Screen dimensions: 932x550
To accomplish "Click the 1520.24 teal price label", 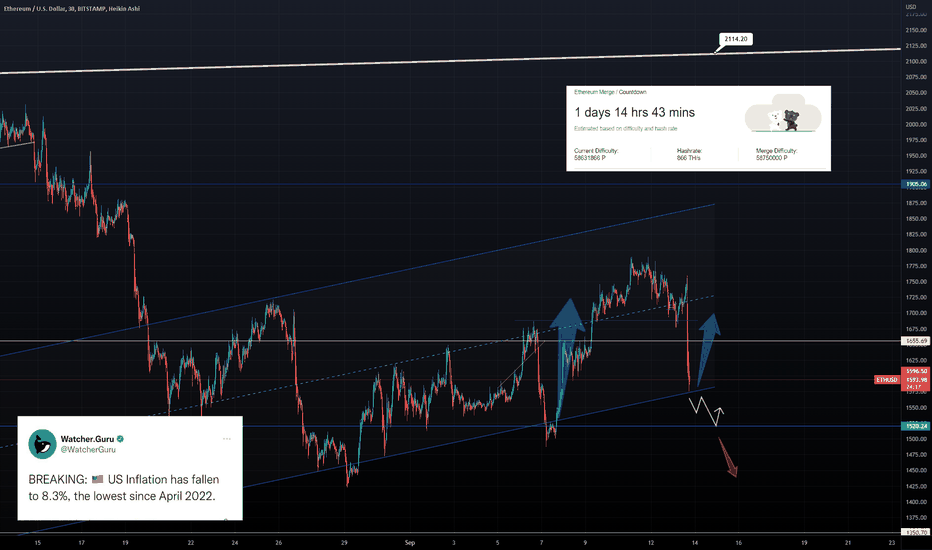I will (x=916, y=426).
